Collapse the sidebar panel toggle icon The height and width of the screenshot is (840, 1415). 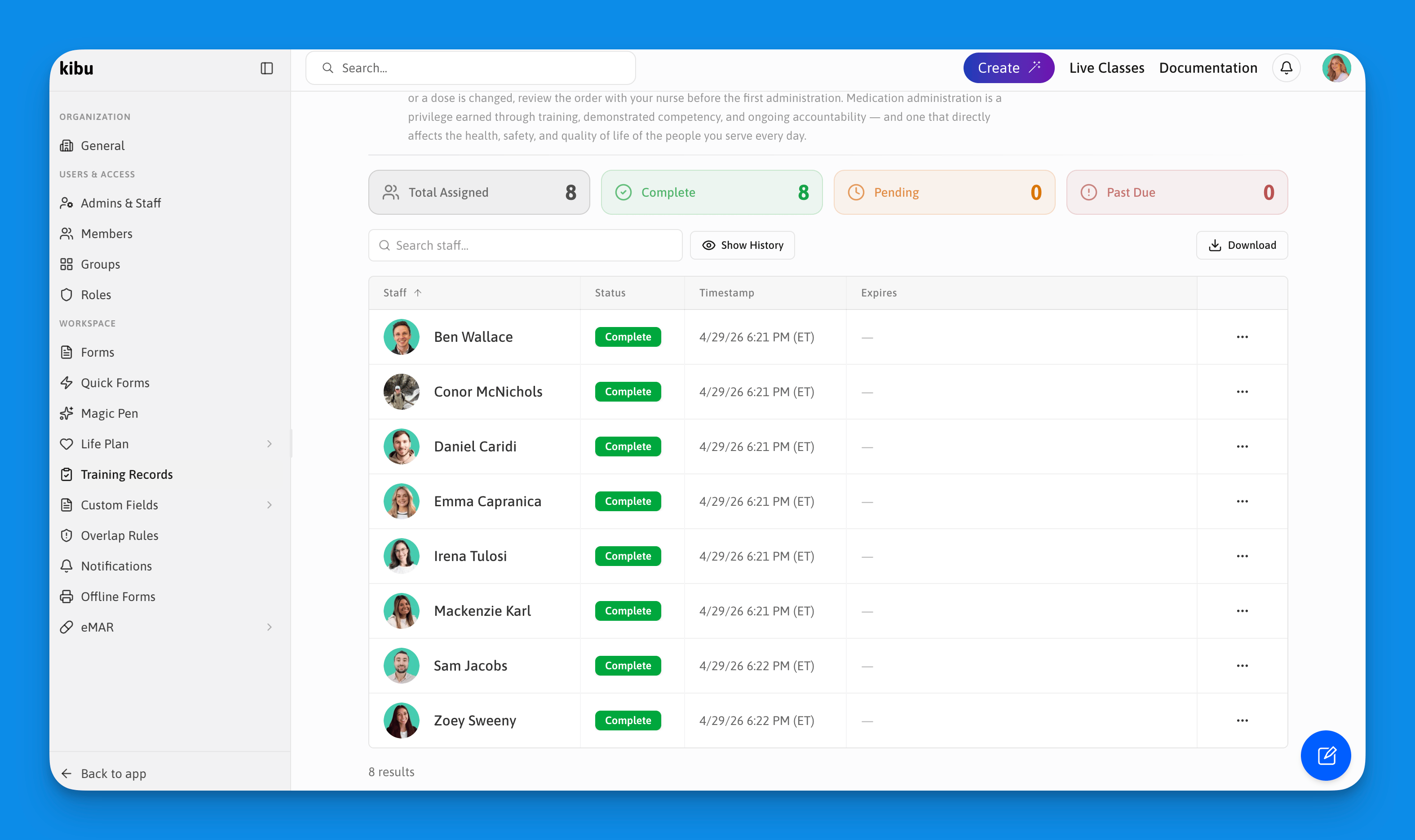(x=266, y=68)
